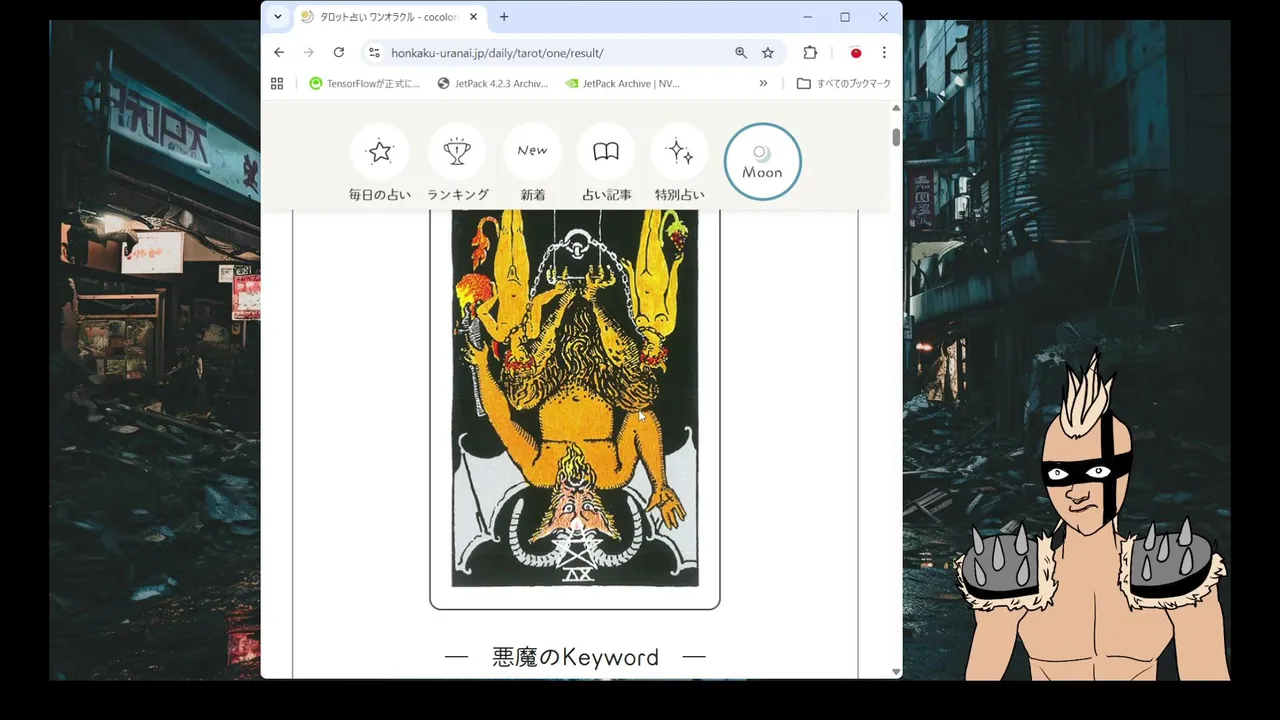
Task: Open the Extensions puzzle icon
Action: pos(810,53)
